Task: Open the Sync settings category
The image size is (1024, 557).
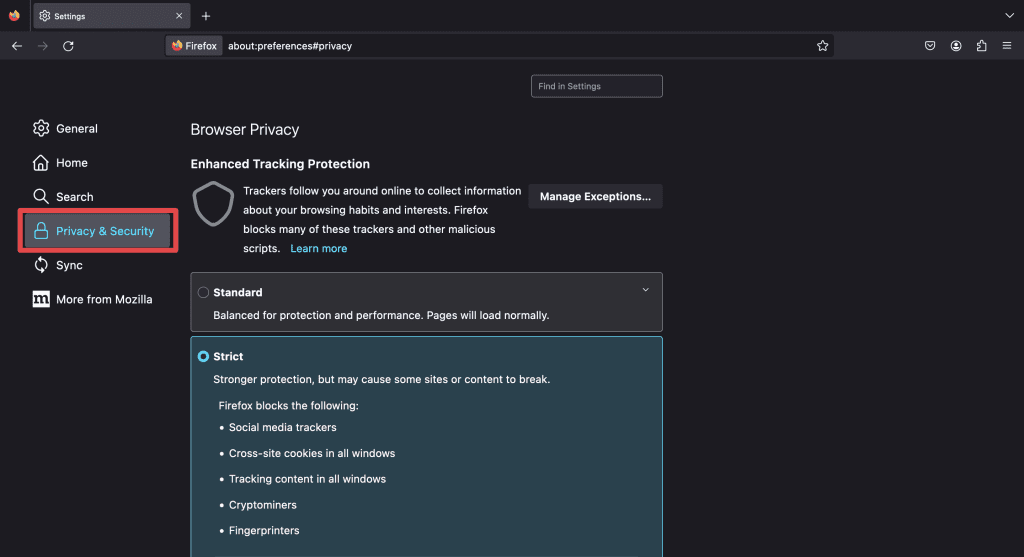Action: 69,265
